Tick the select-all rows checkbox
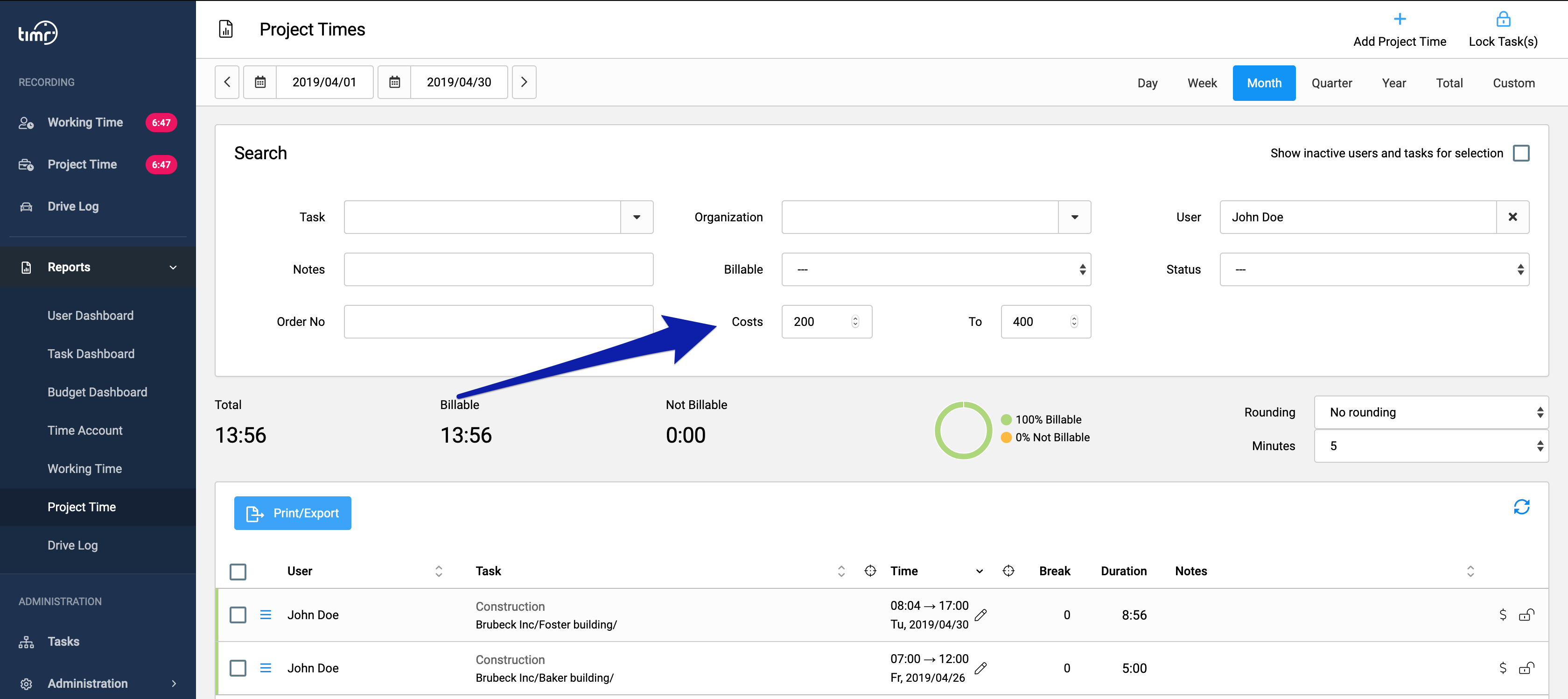 [238, 572]
